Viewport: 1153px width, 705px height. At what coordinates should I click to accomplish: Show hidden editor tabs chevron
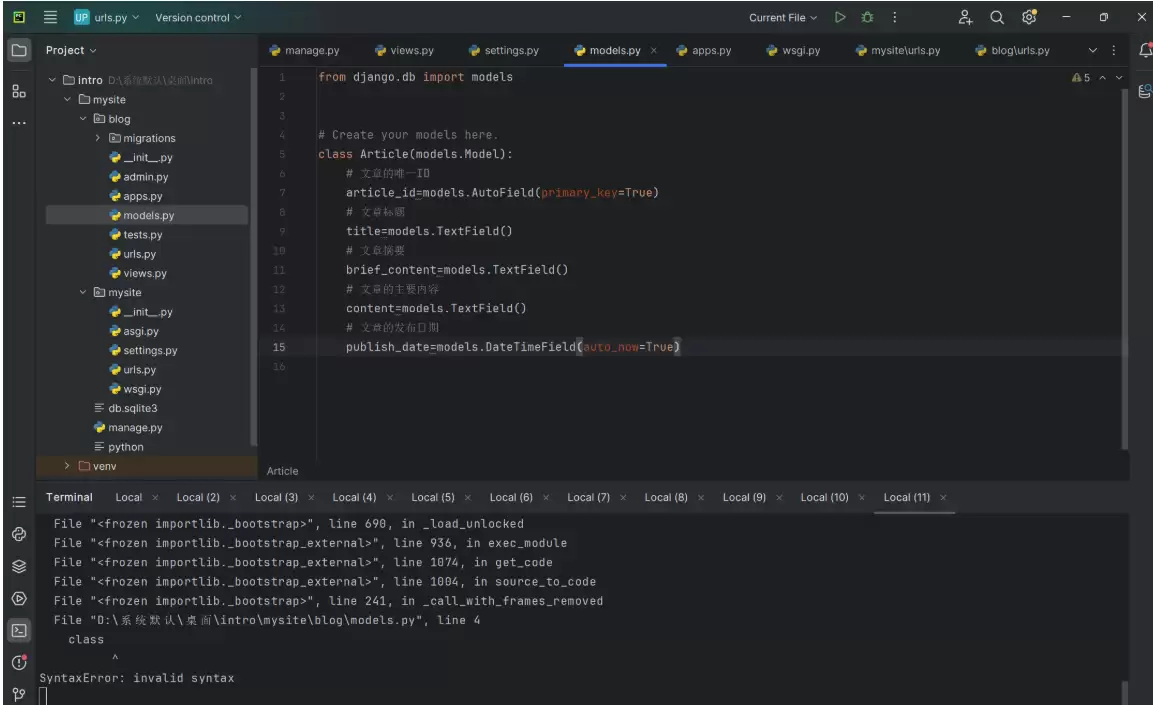click(x=1093, y=50)
